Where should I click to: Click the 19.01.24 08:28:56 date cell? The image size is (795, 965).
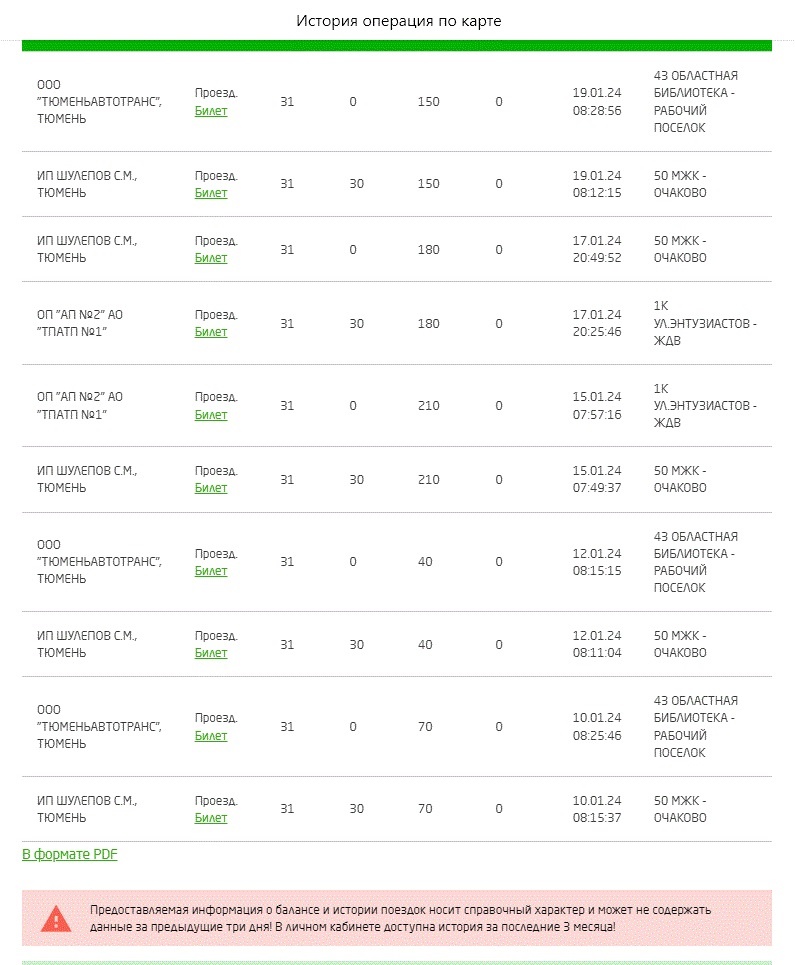coord(597,102)
